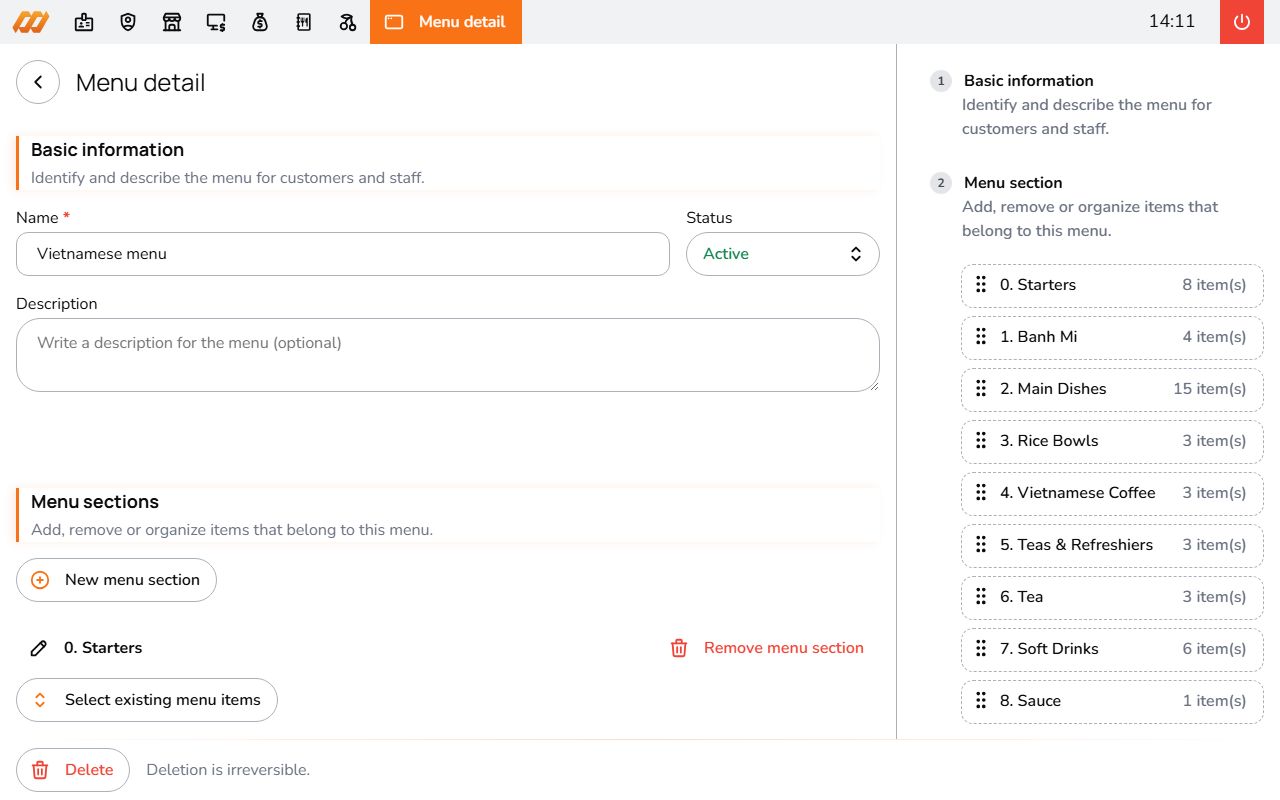Click the Description text area
The width and height of the screenshot is (1280, 800).
click(x=448, y=355)
